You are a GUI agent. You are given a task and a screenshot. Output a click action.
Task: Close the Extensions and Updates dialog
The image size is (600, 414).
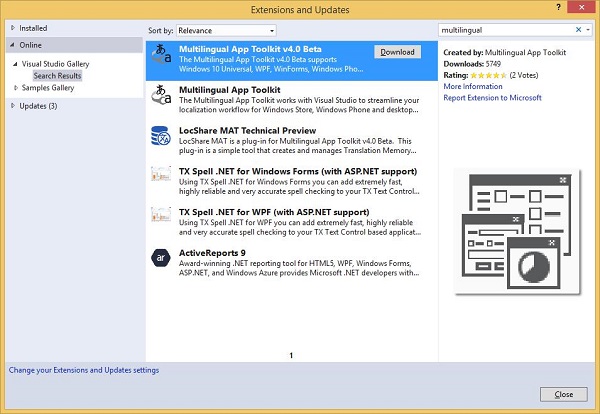click(564, 394)
